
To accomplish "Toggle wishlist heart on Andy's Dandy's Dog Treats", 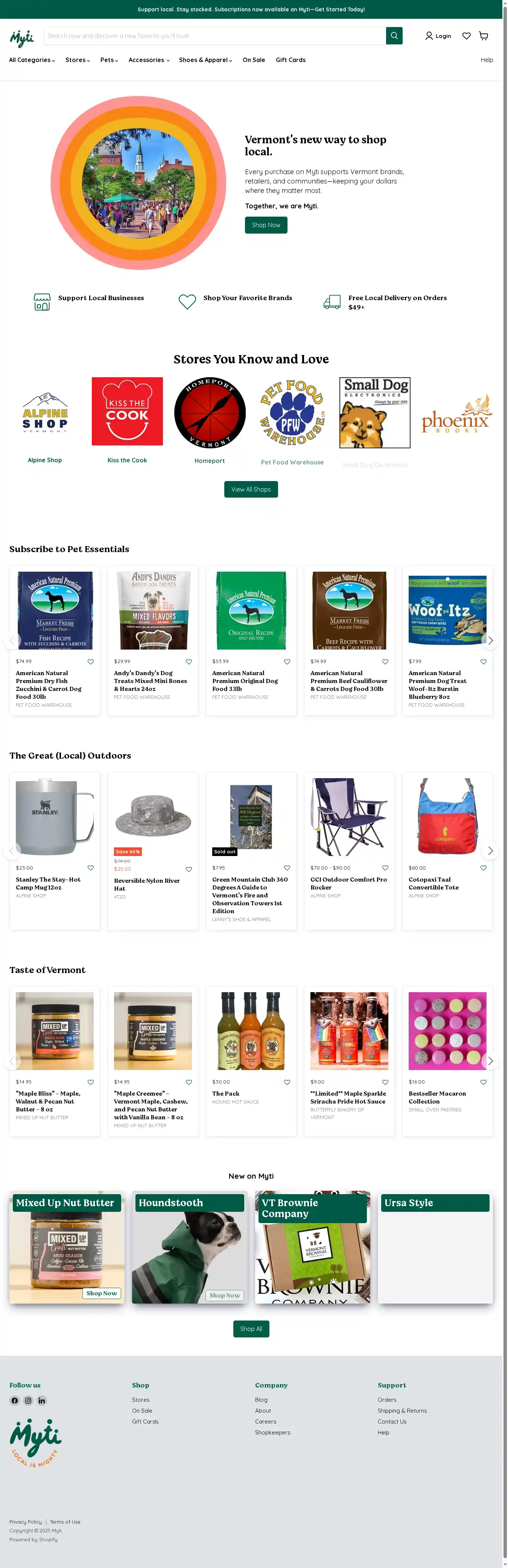I will (x=189, y=662).
